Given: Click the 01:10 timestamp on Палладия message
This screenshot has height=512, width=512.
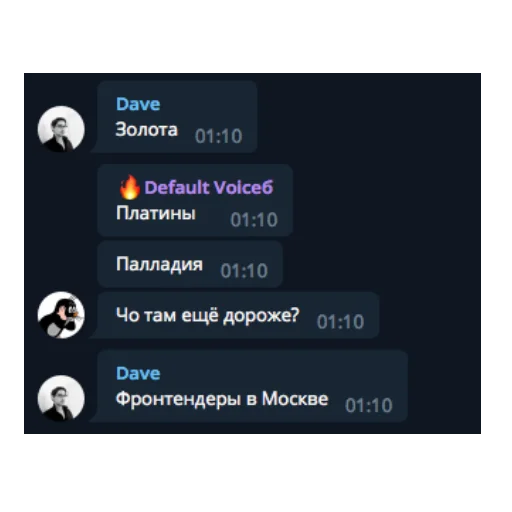Looking at the screenshot, I should click(x=244, y=271).
